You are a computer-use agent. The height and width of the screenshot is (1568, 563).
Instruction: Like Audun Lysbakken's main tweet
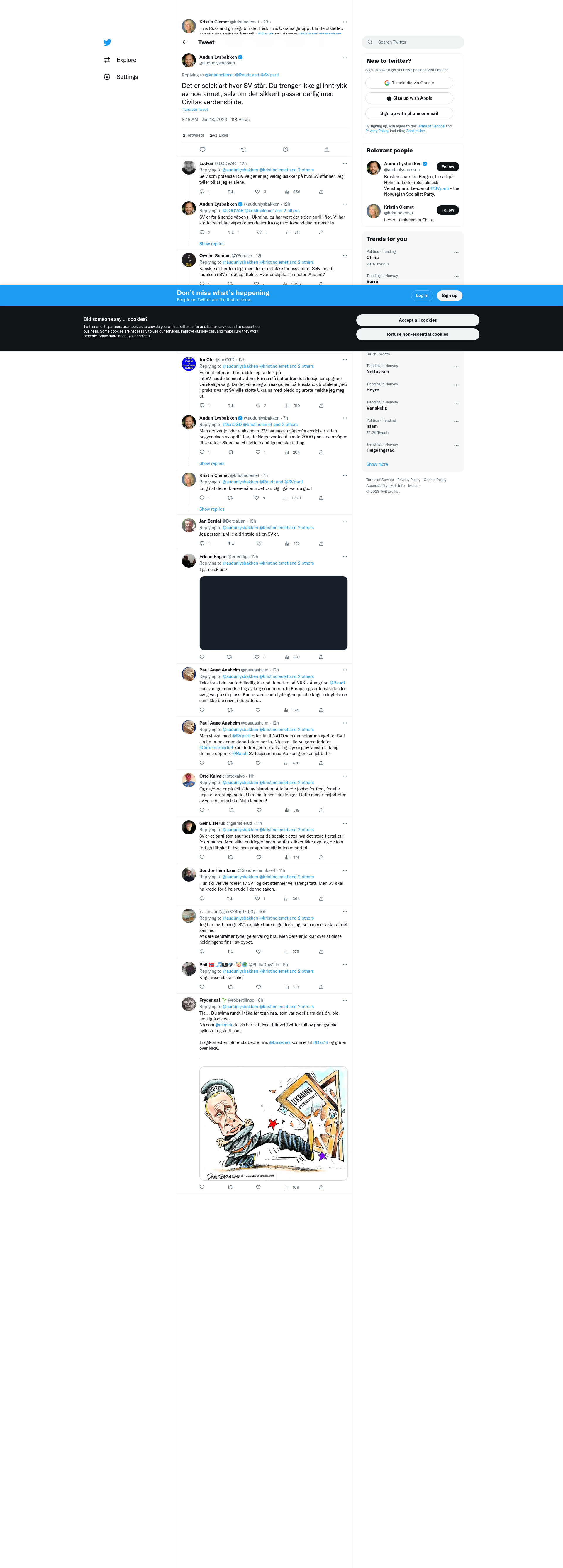285,150
